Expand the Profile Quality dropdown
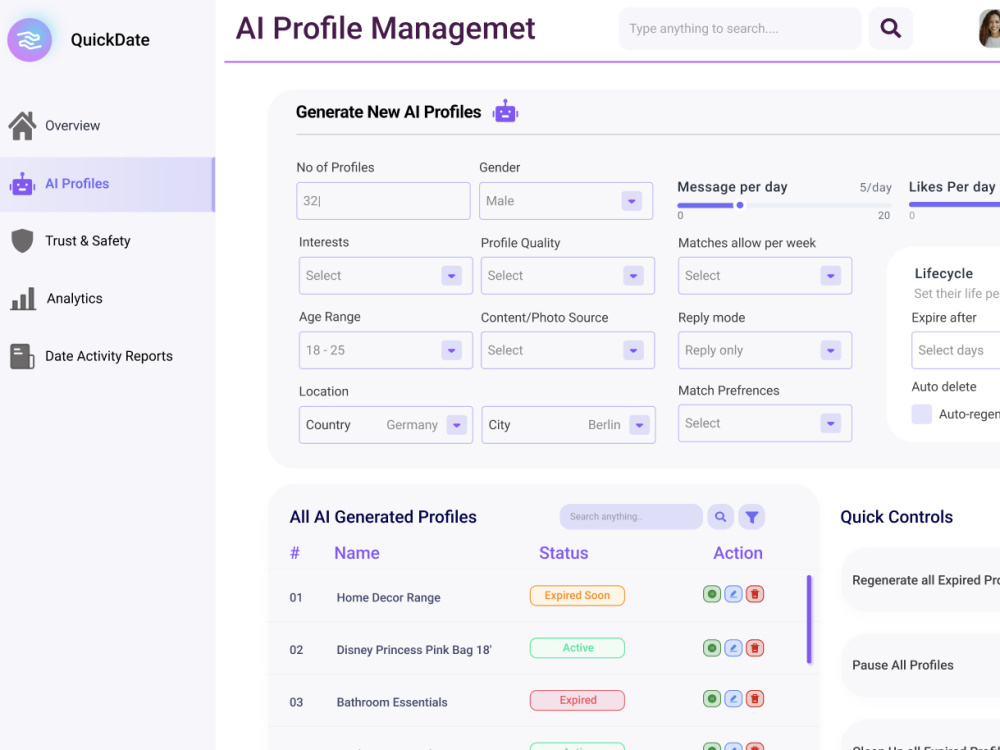Image resolution: width=1000 pixels, height=750 pixels. [568, 276]
